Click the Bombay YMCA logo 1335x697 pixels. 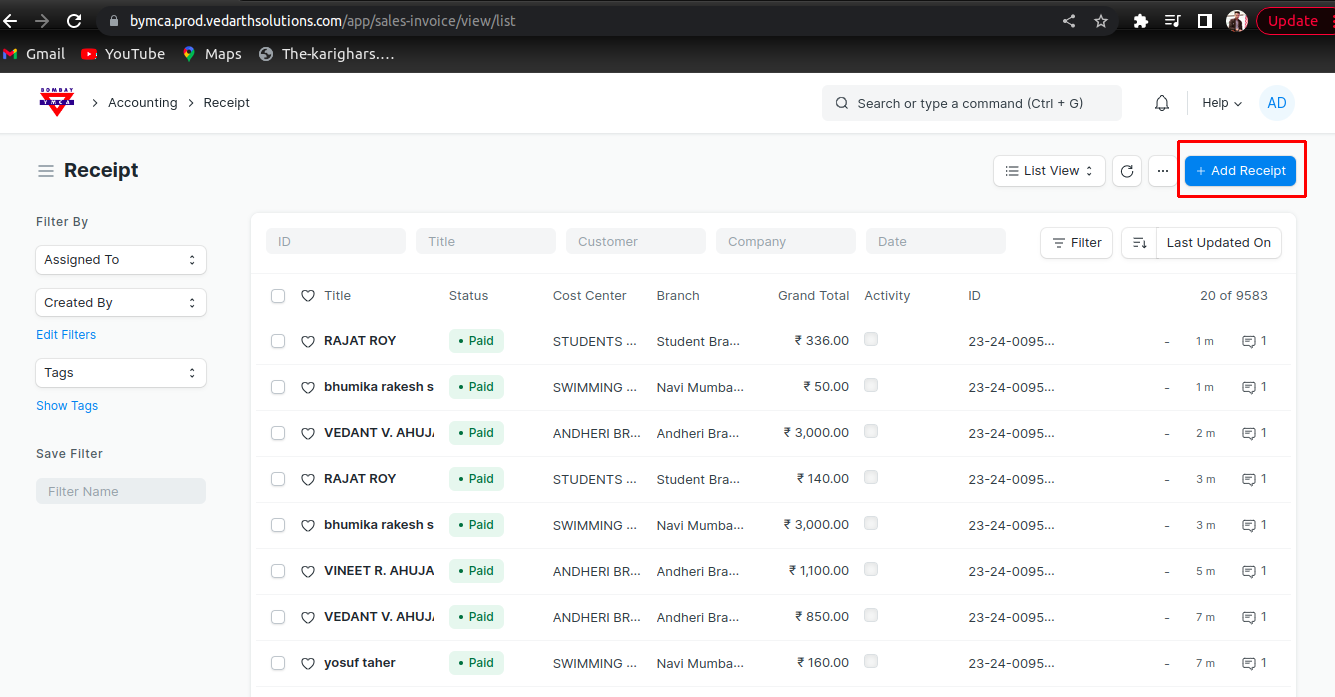tap(57, 102)
